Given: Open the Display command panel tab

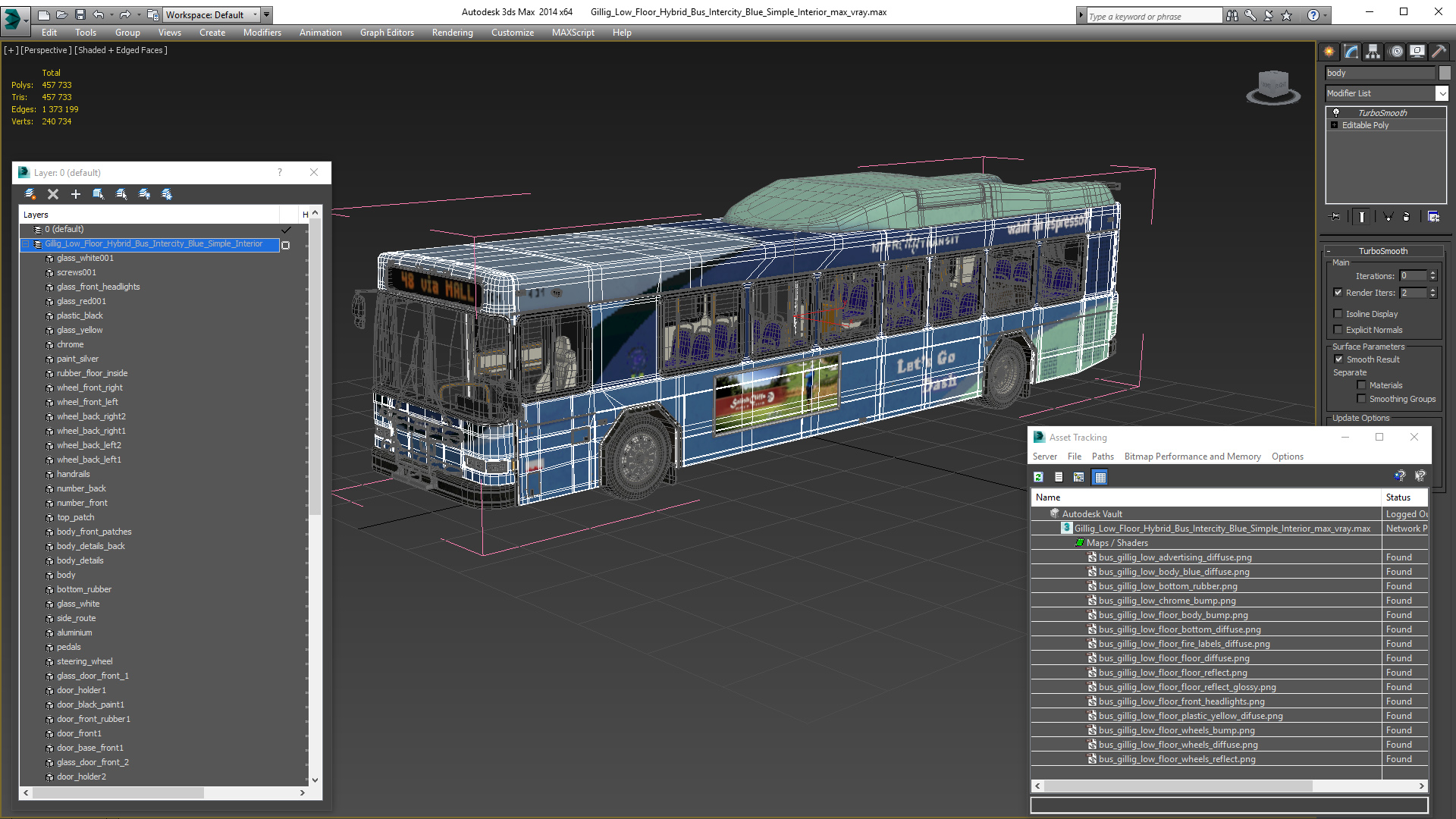Looking at the screenshot, I should click(1417, 52).
